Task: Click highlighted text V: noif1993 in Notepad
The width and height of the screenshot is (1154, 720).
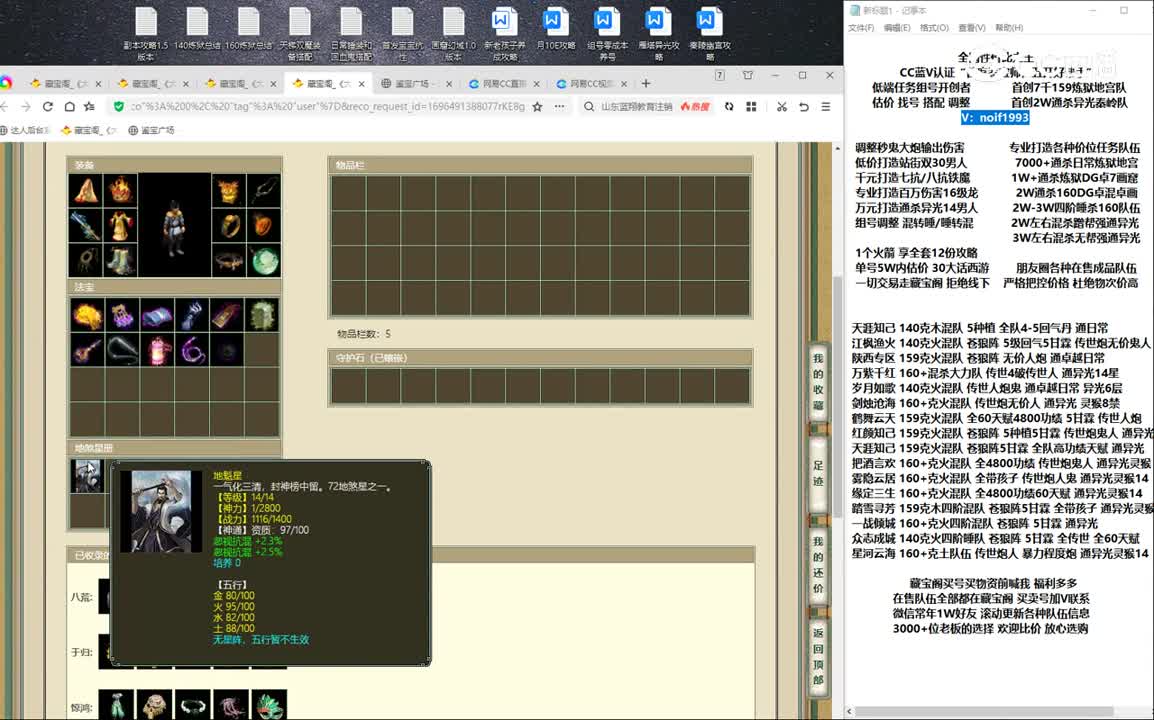Action: coord(995,118)
